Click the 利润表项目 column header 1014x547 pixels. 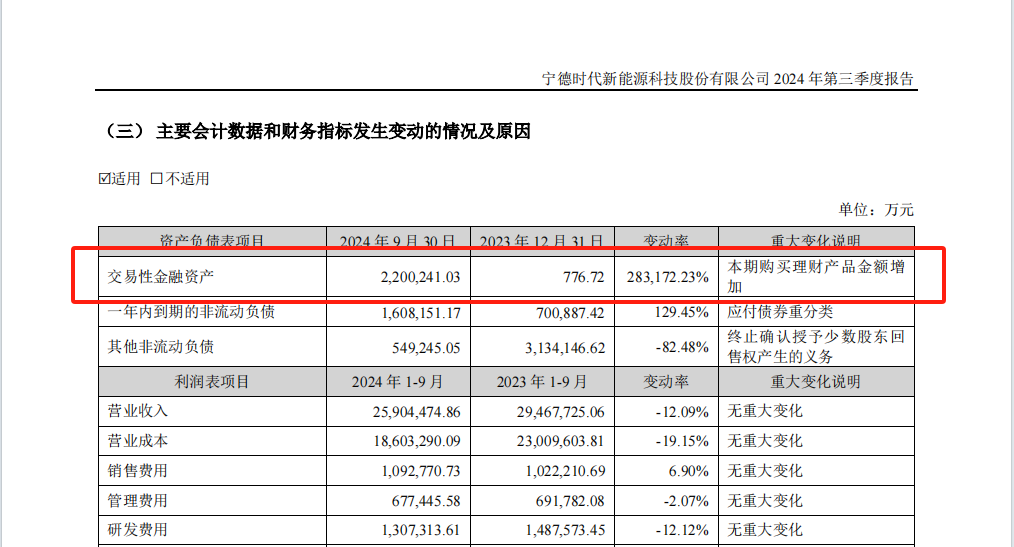click(x=212, y=382)
